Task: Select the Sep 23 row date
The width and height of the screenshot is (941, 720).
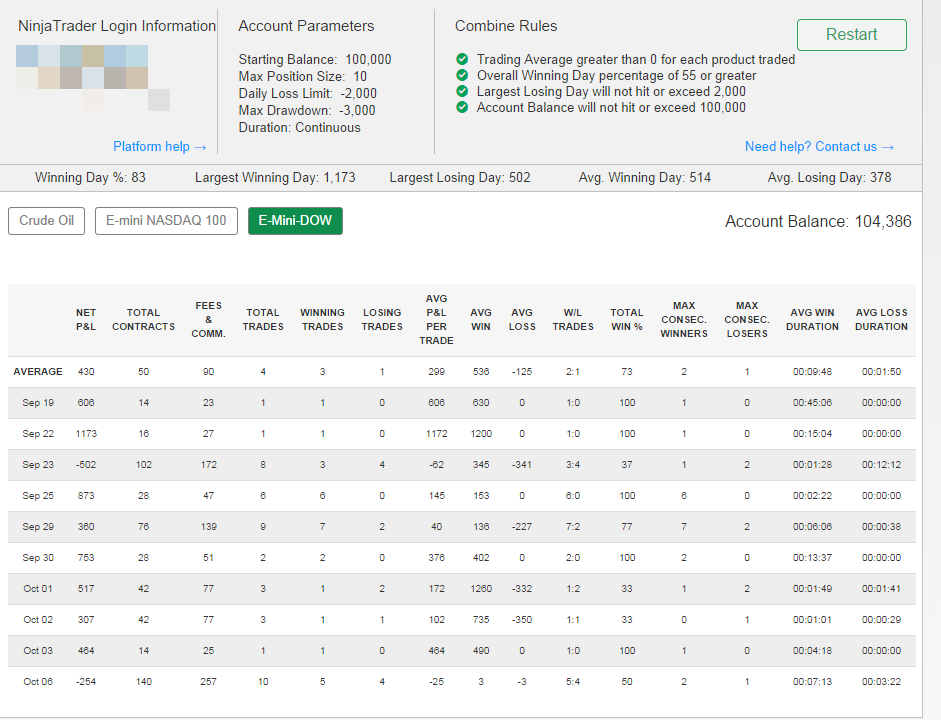Action: point(38,465)
